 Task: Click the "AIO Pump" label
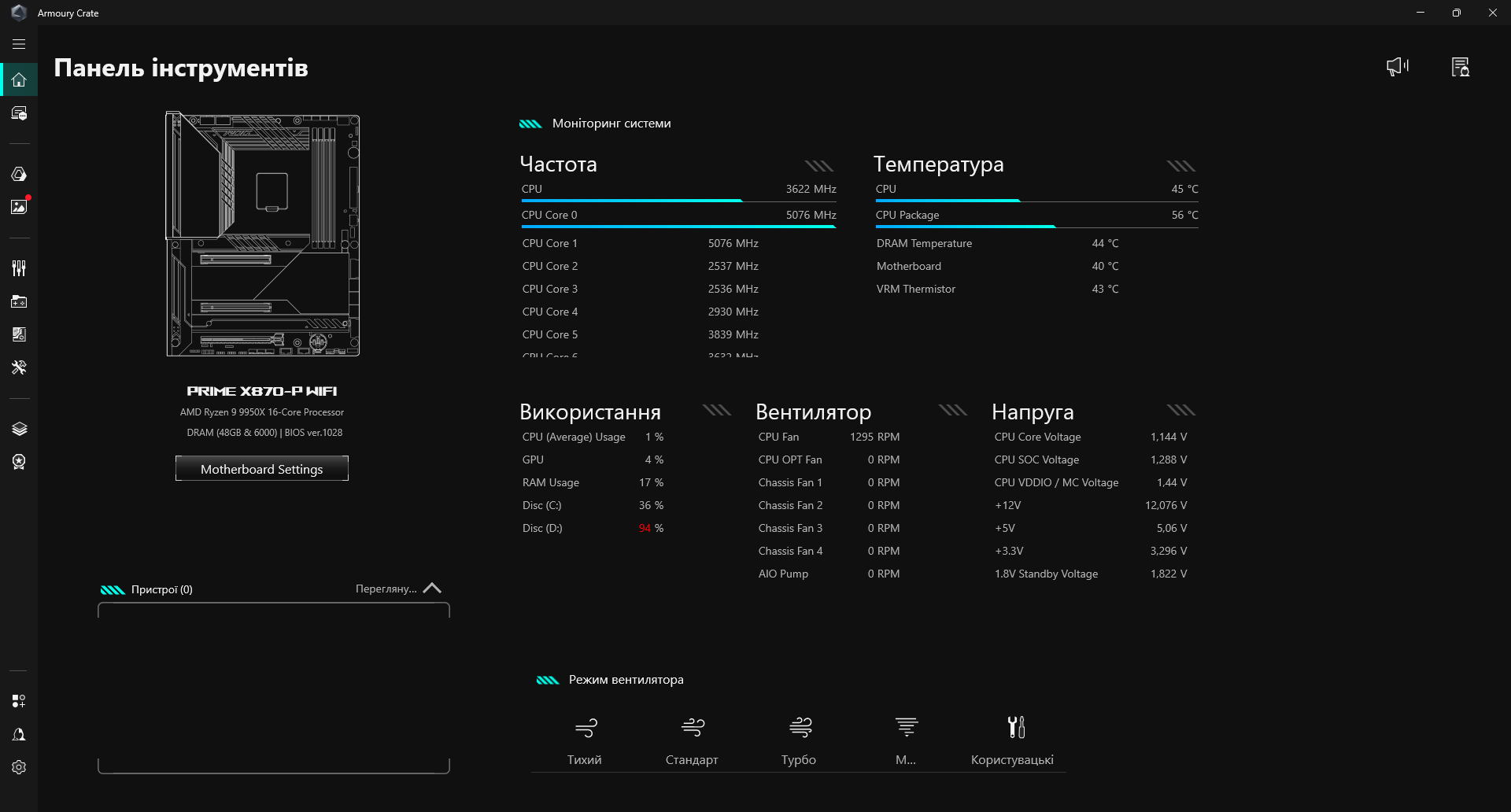coord(783,574)
